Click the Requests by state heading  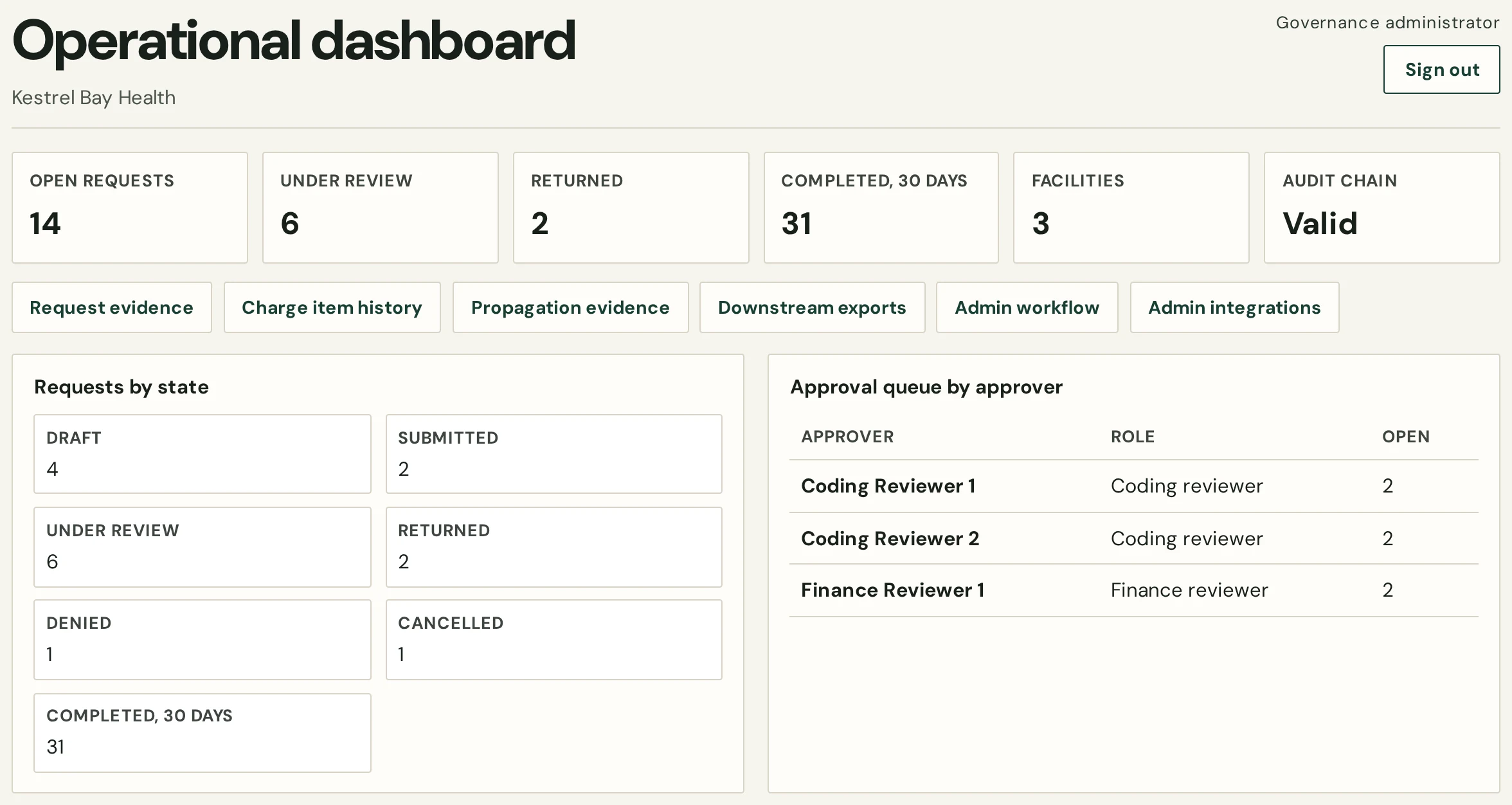(122, 387)
